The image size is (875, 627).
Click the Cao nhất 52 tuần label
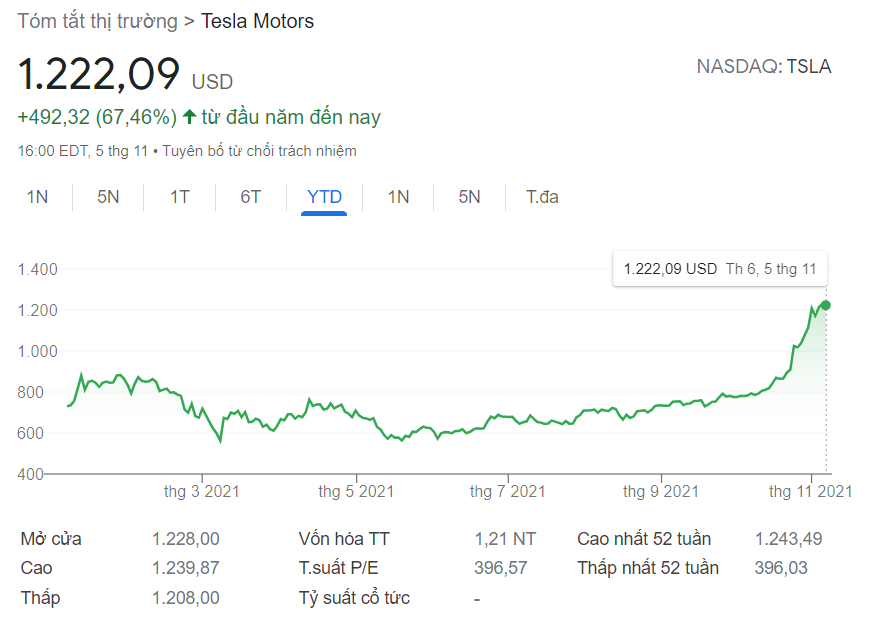[x=644, y=539]
